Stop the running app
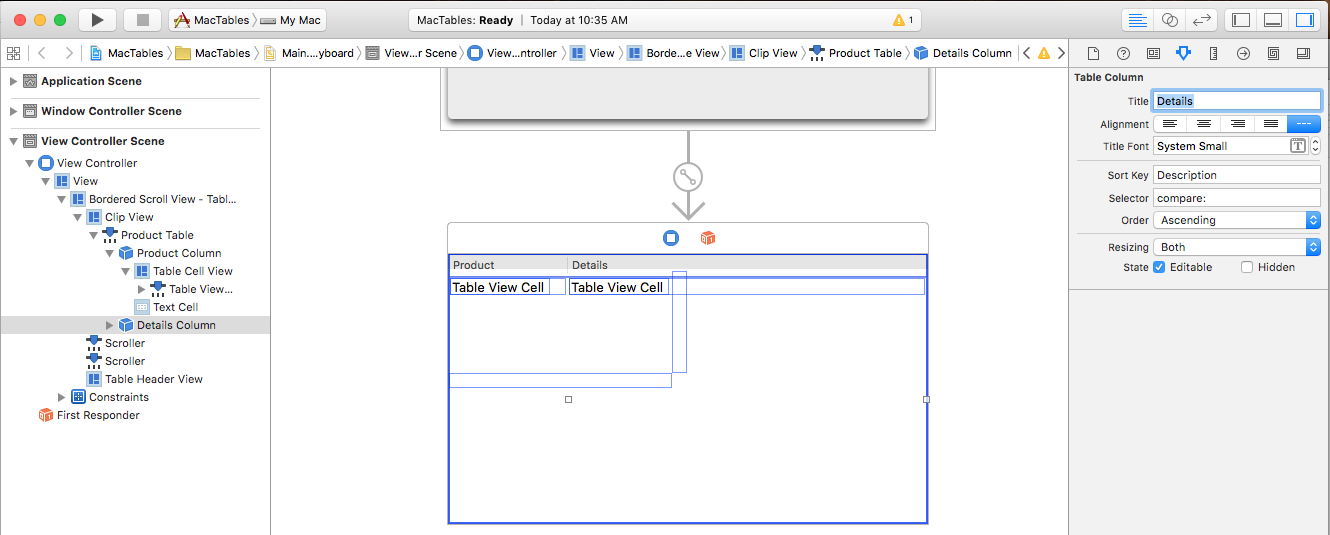The width and height of the screenshot is (1330, 535). (143, 20)
